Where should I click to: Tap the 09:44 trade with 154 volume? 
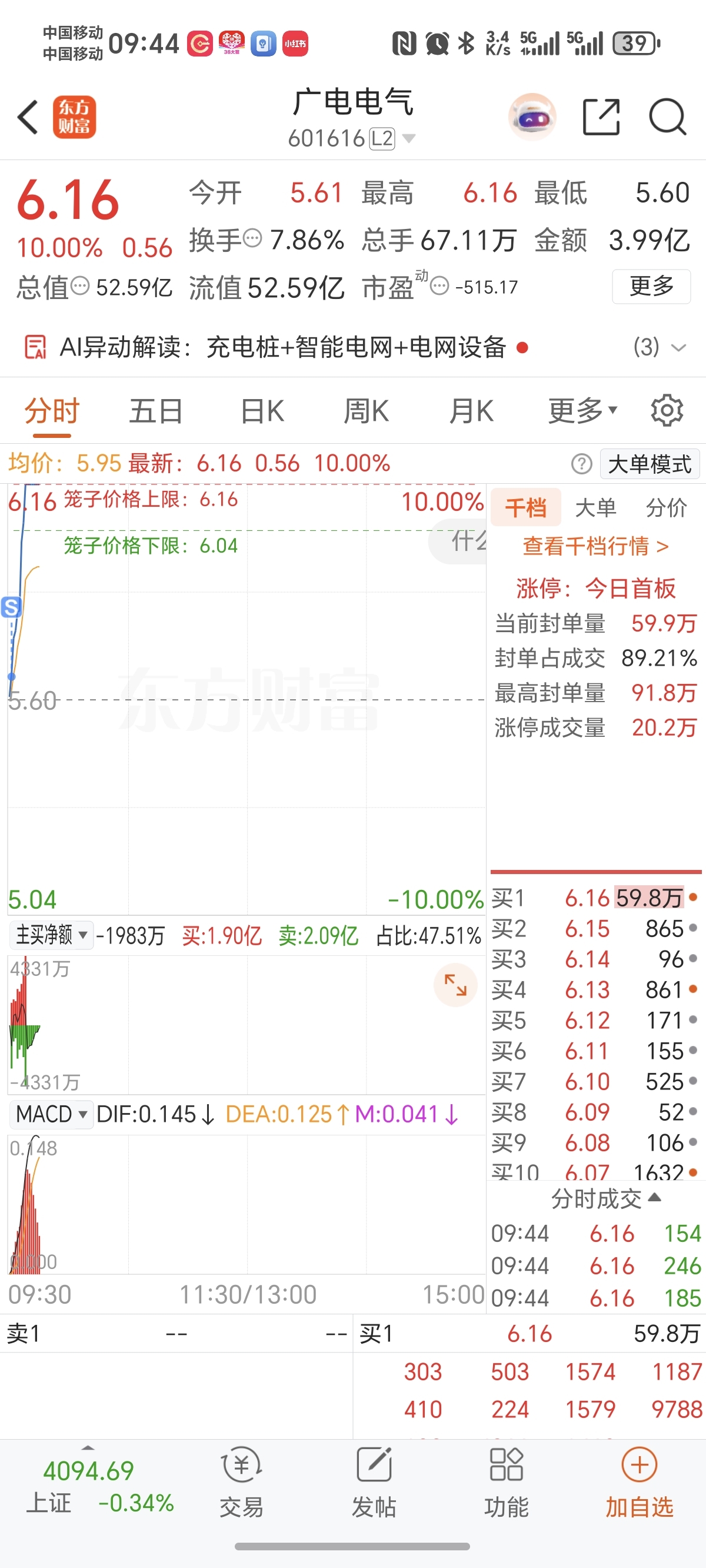(x=596, y=1233)
